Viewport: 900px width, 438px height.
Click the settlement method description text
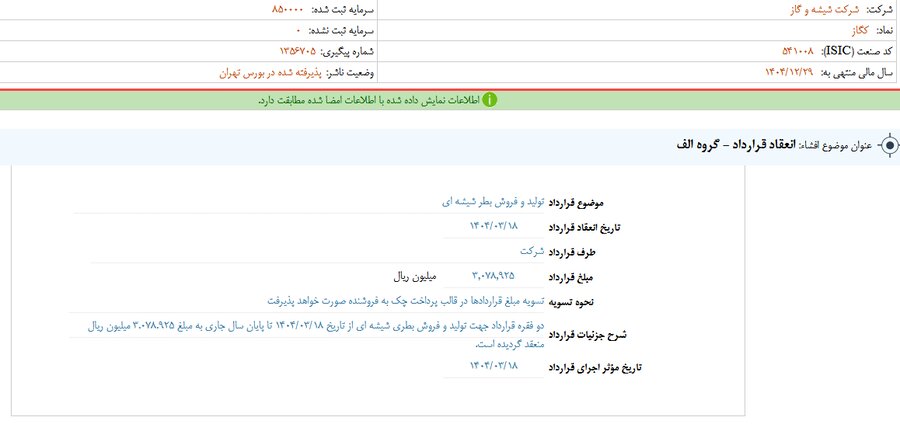405,300
